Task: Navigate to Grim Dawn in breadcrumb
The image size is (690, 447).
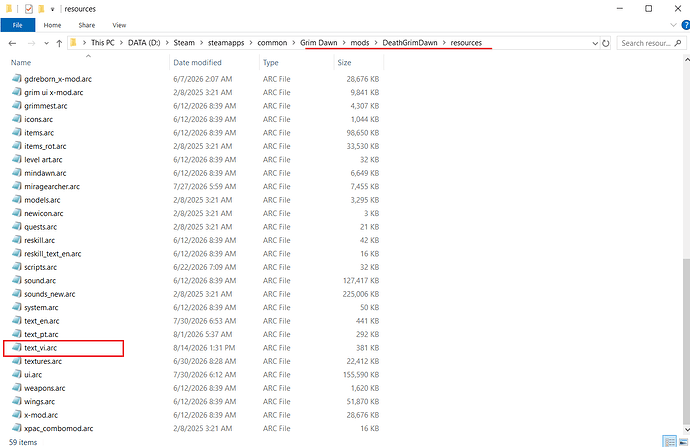Action: [319, 43]
